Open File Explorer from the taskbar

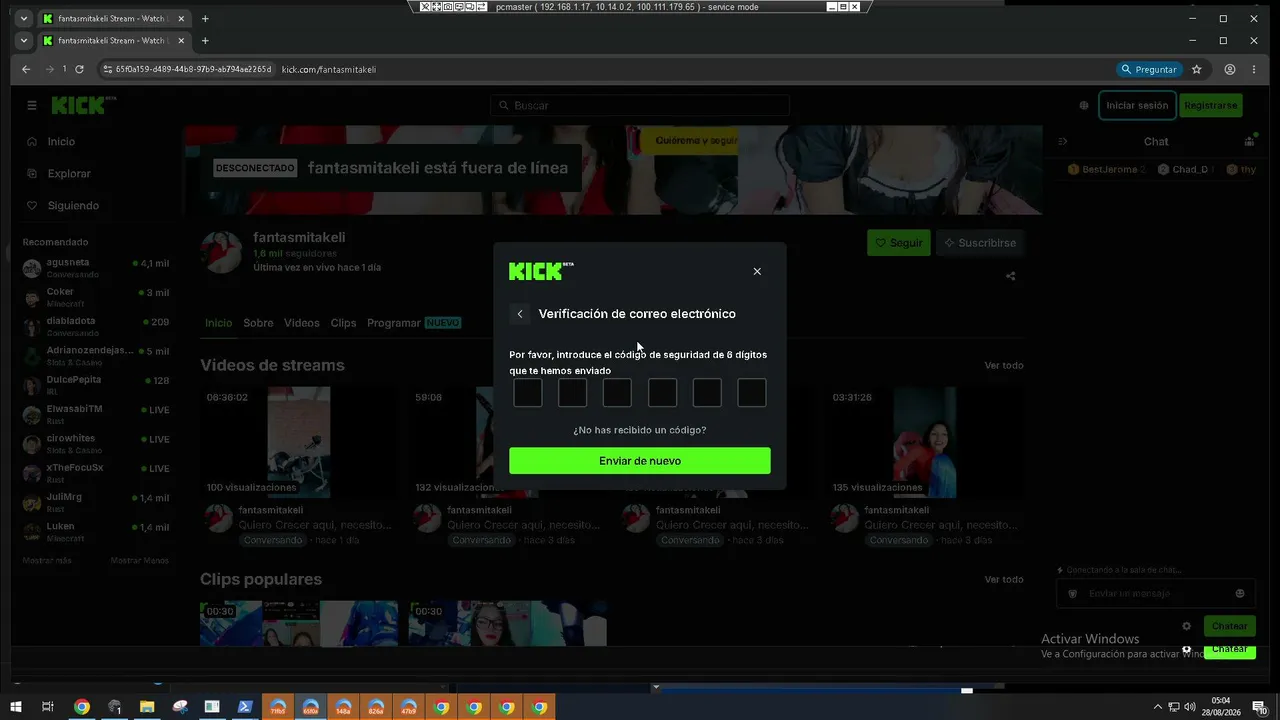click(147, 707)
